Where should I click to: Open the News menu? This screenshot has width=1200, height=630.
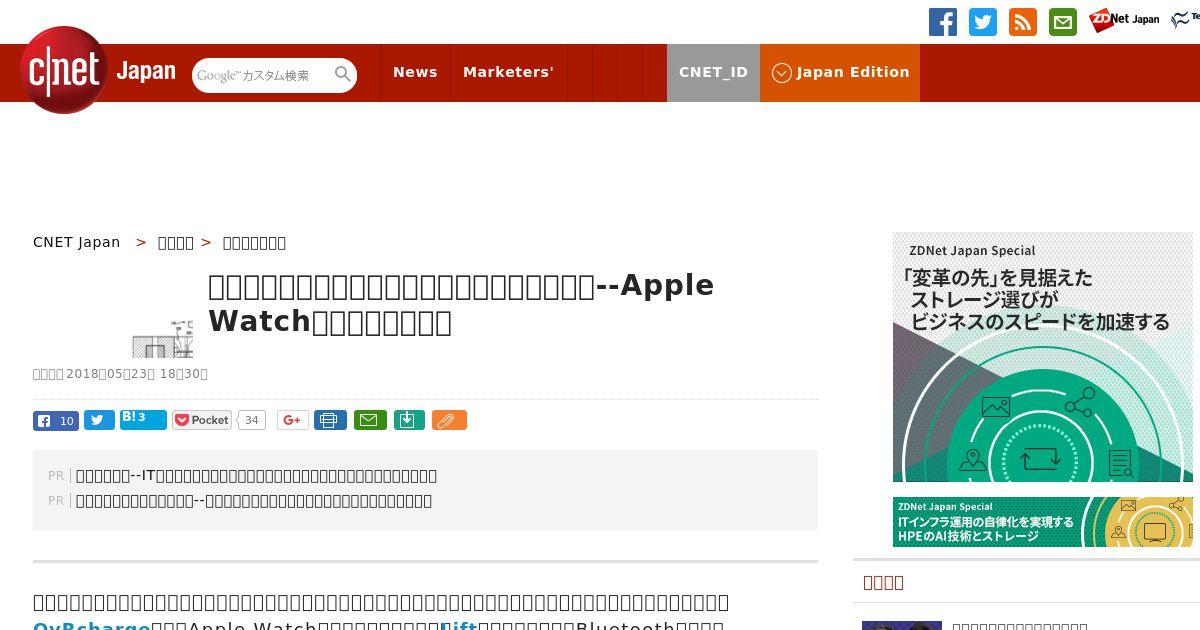(x=415, y=72)
